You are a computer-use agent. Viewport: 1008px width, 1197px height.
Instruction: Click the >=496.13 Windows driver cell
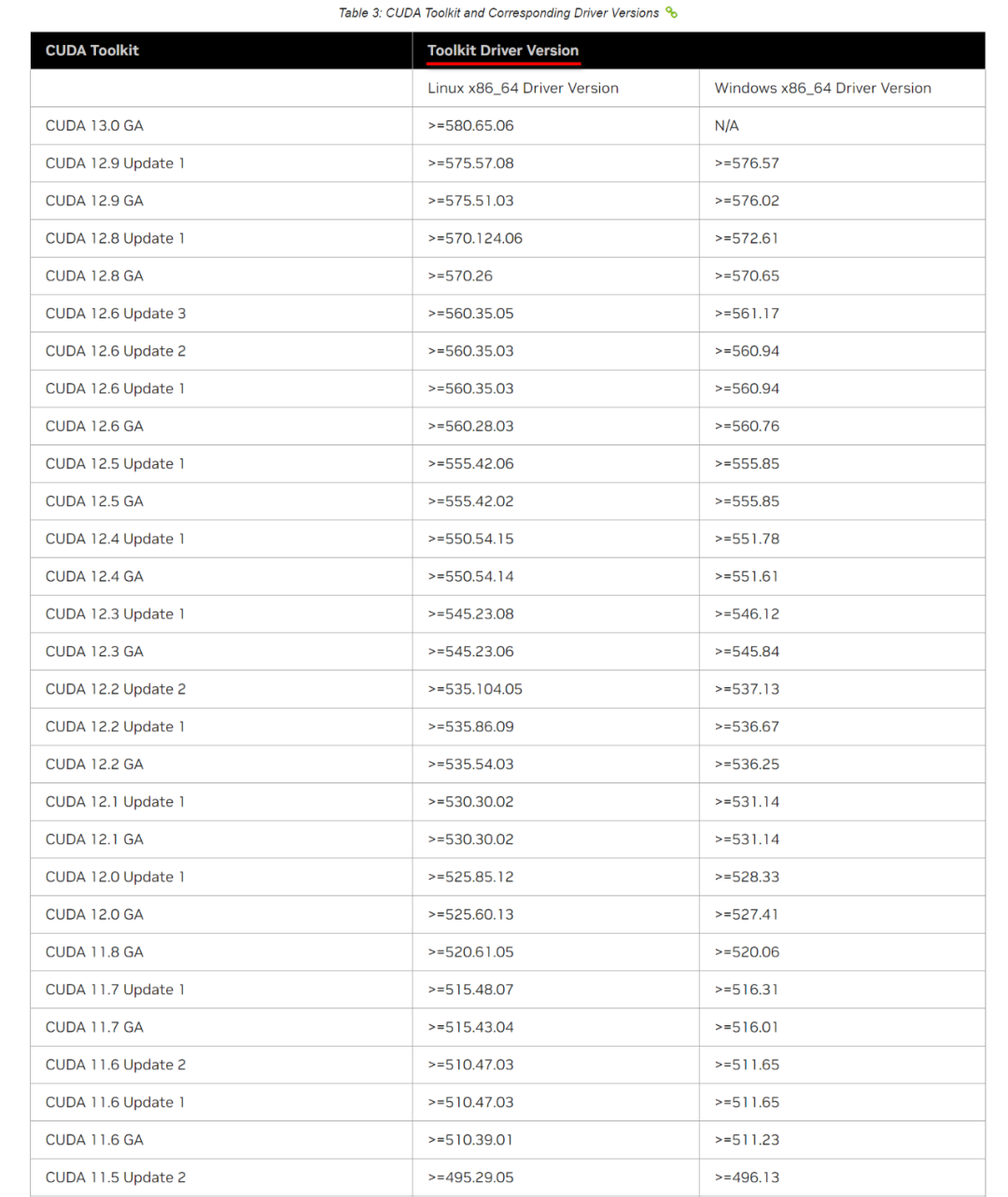click(747, 1177)
